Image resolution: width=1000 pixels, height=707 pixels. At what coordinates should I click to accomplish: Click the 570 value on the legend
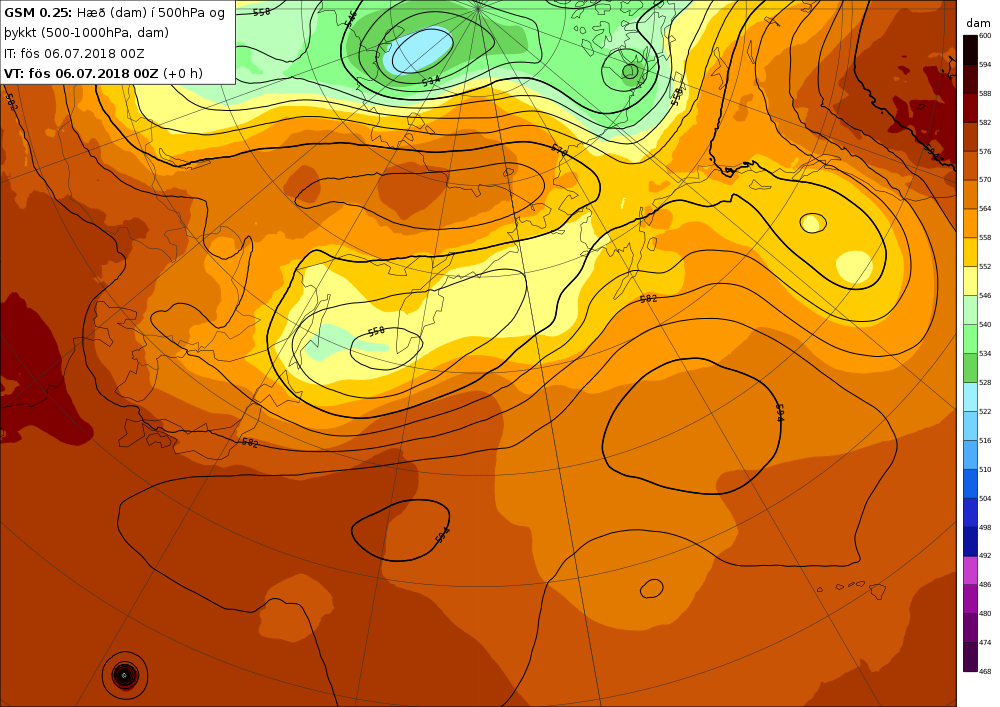click(985, 180)
